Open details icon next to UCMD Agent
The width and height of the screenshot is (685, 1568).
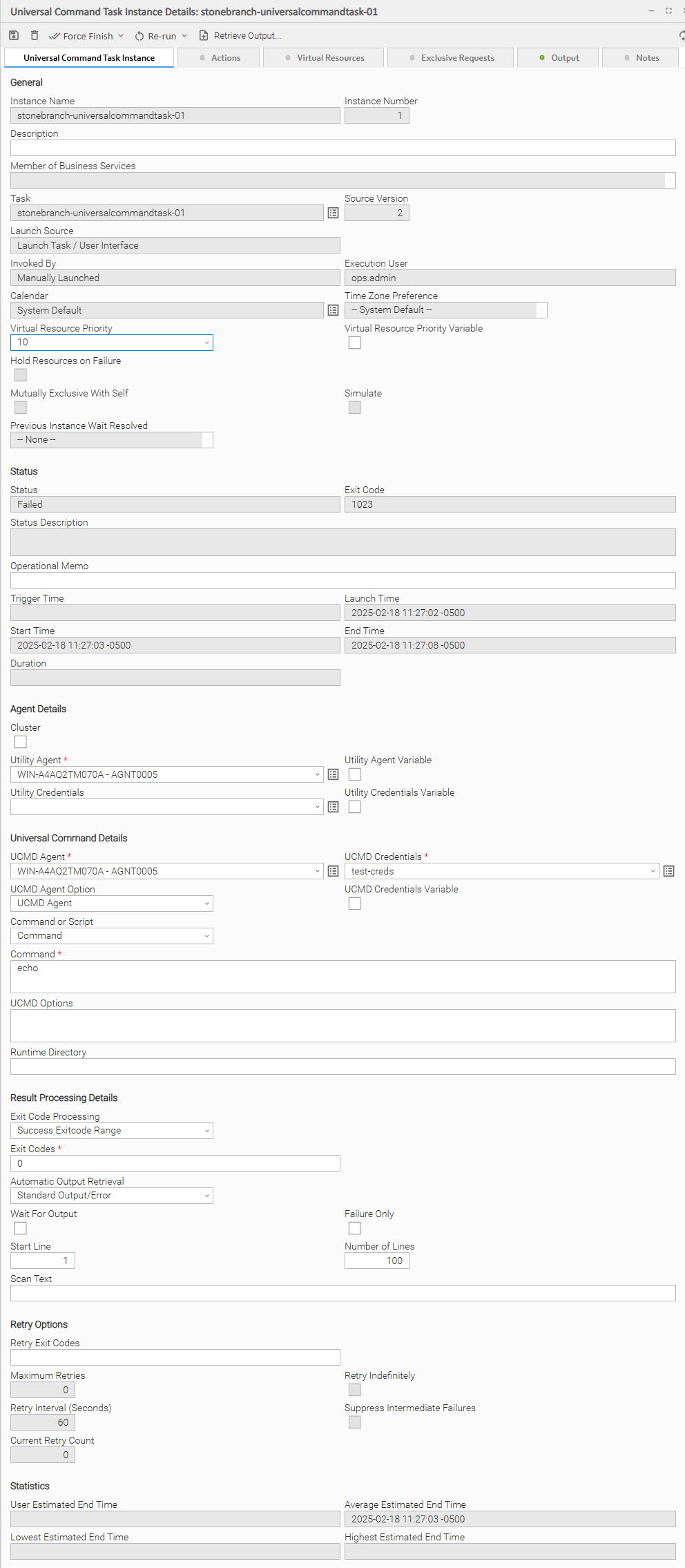tap(333, 871)
